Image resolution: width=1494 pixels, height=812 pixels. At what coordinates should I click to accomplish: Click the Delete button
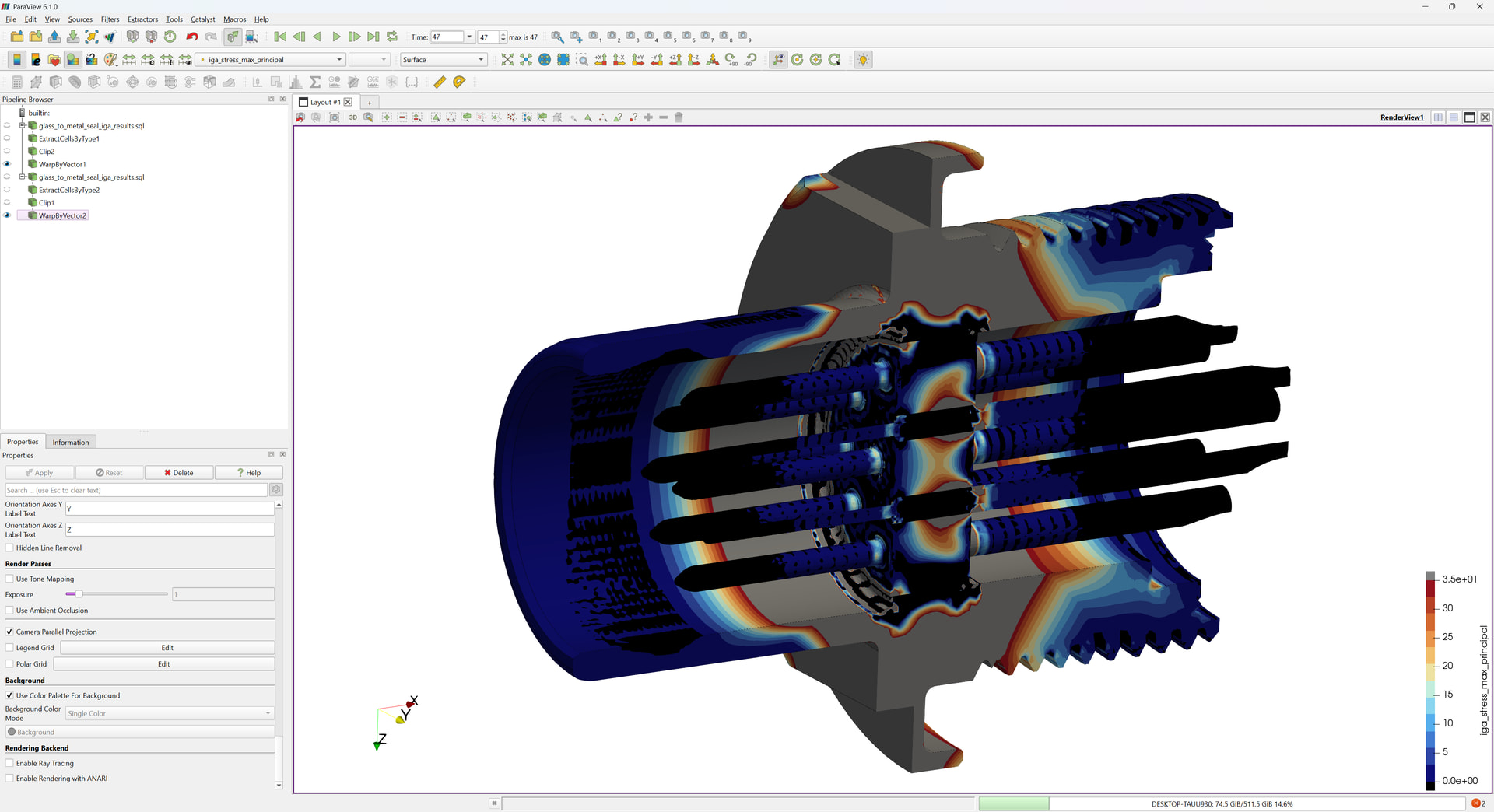pos(179,473)
